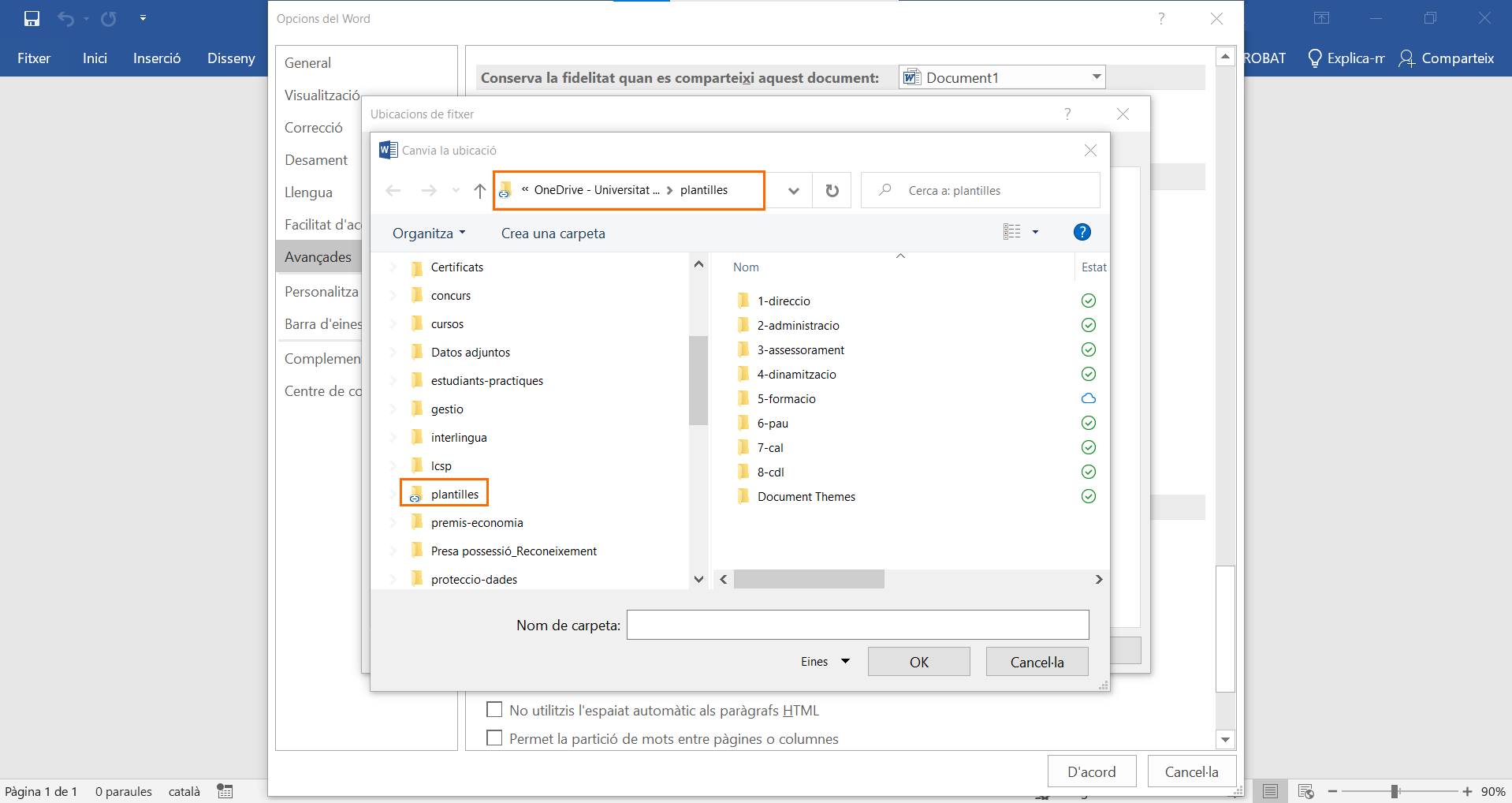
Task: Expand the Organitza menu
Action: 429,233
